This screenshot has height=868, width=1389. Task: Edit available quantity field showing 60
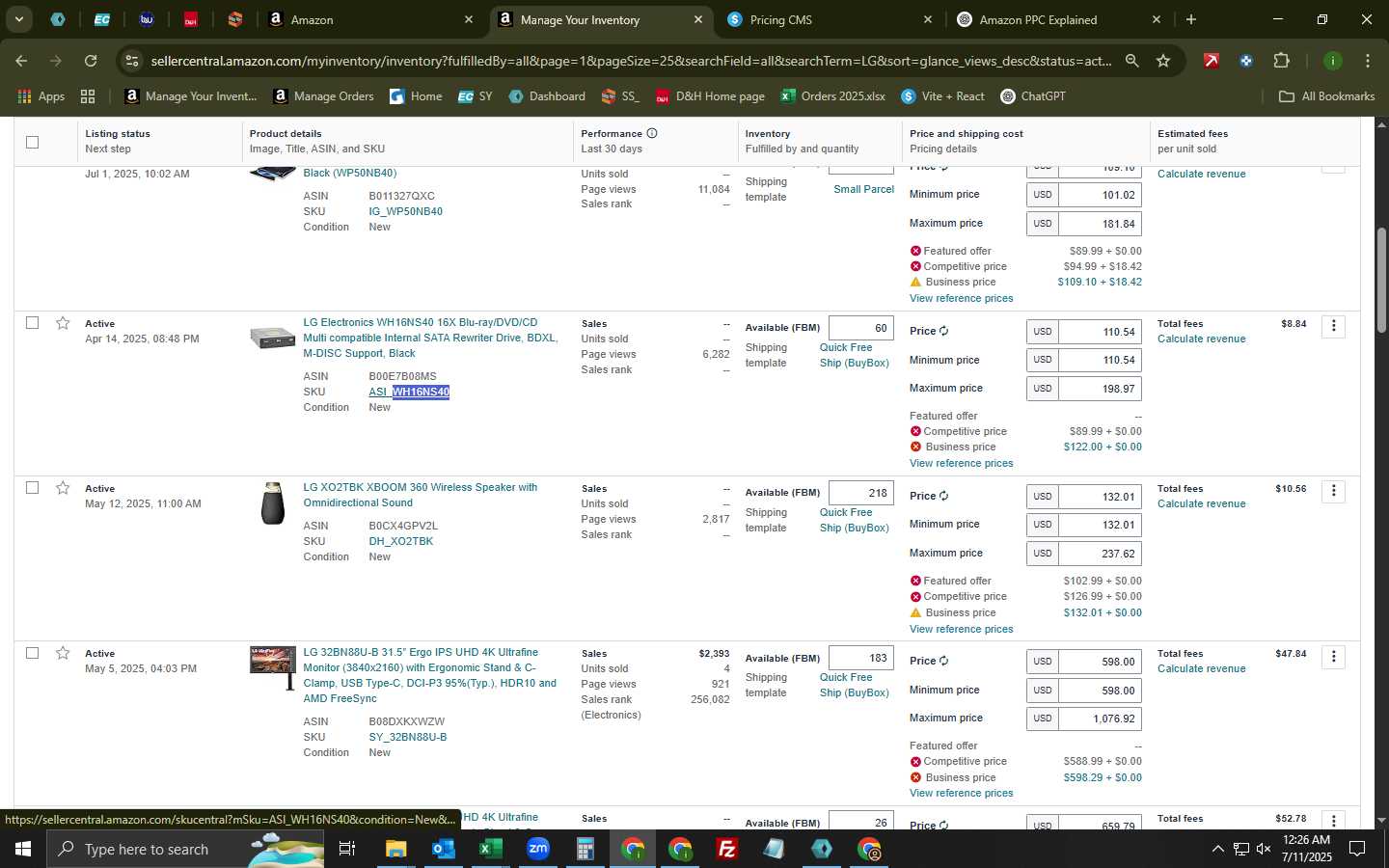(x=860, y=328)
